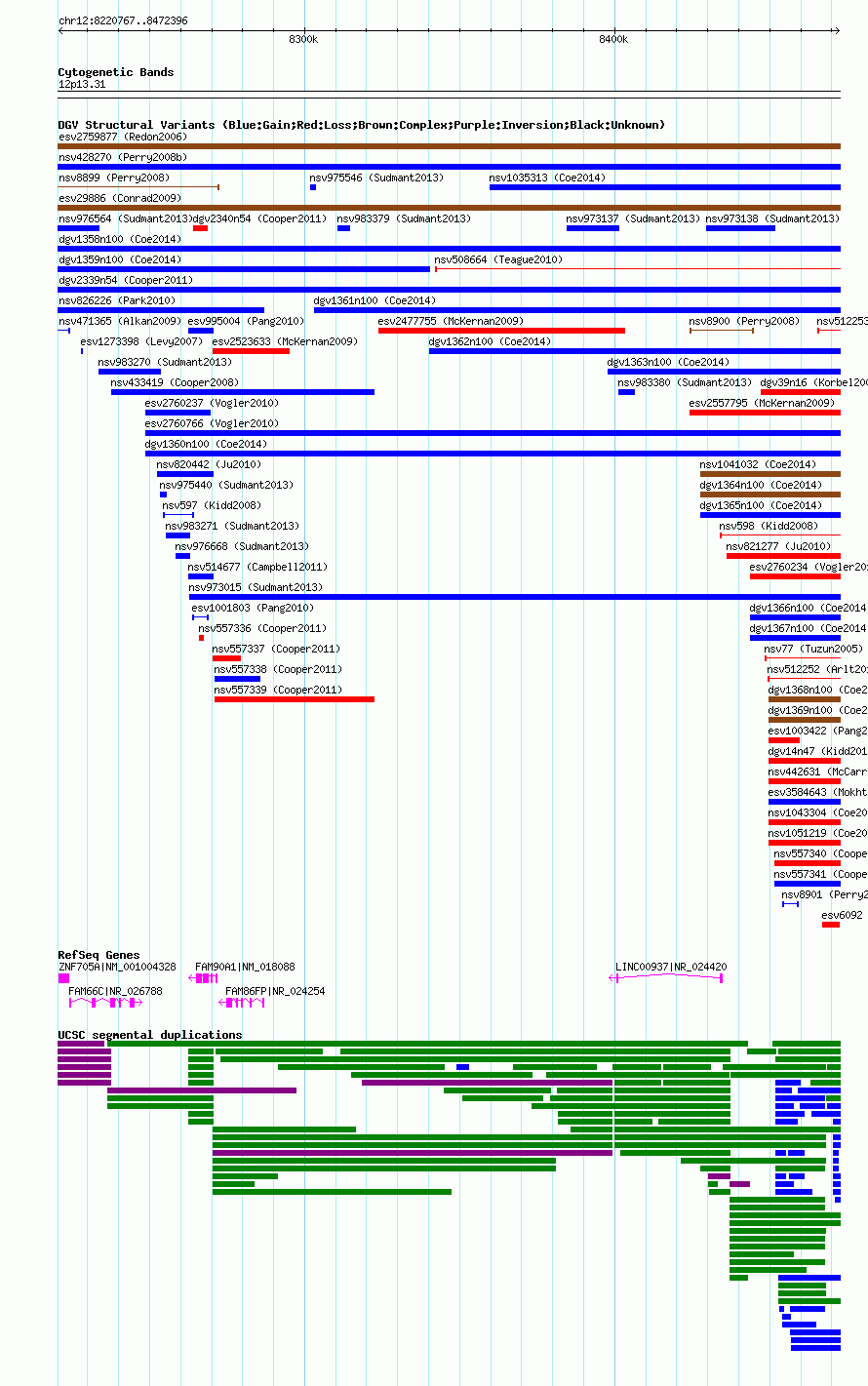This screenshot has height=1386, width=868.
Task: Select dgv2340n54 (Cooper2011) variant label
Action: click(260, 218)
